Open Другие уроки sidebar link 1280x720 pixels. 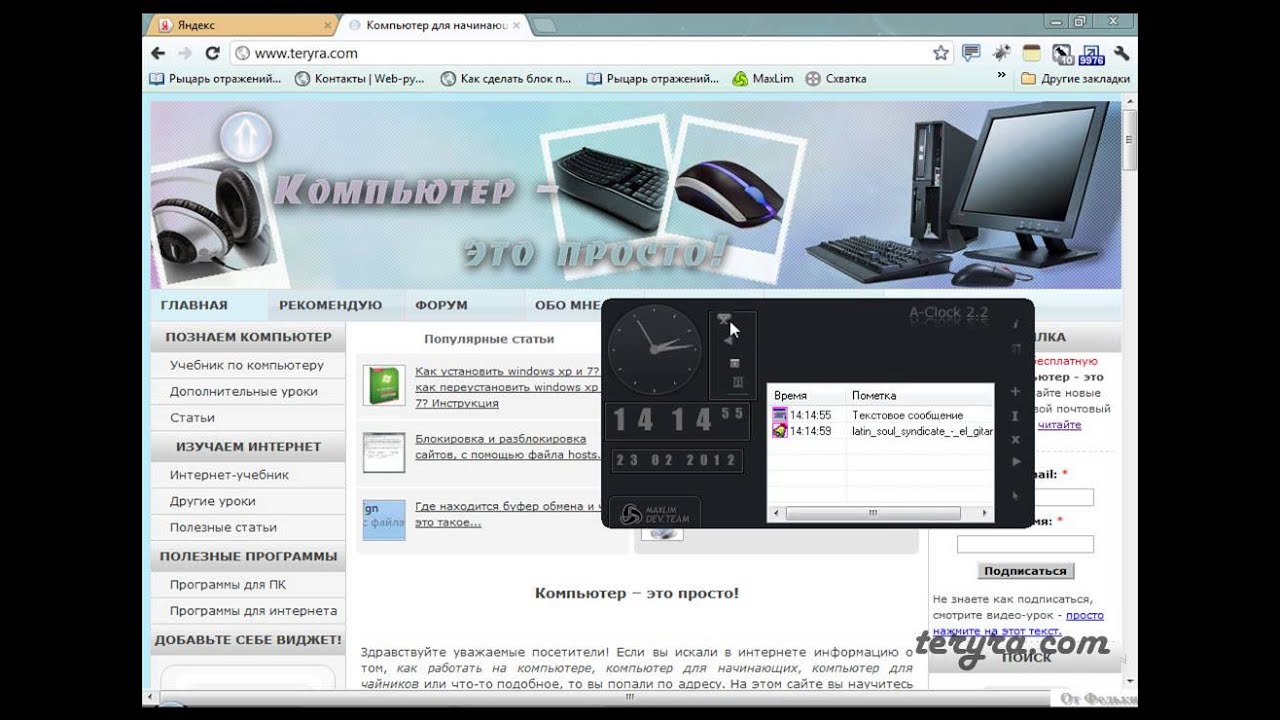212,501
